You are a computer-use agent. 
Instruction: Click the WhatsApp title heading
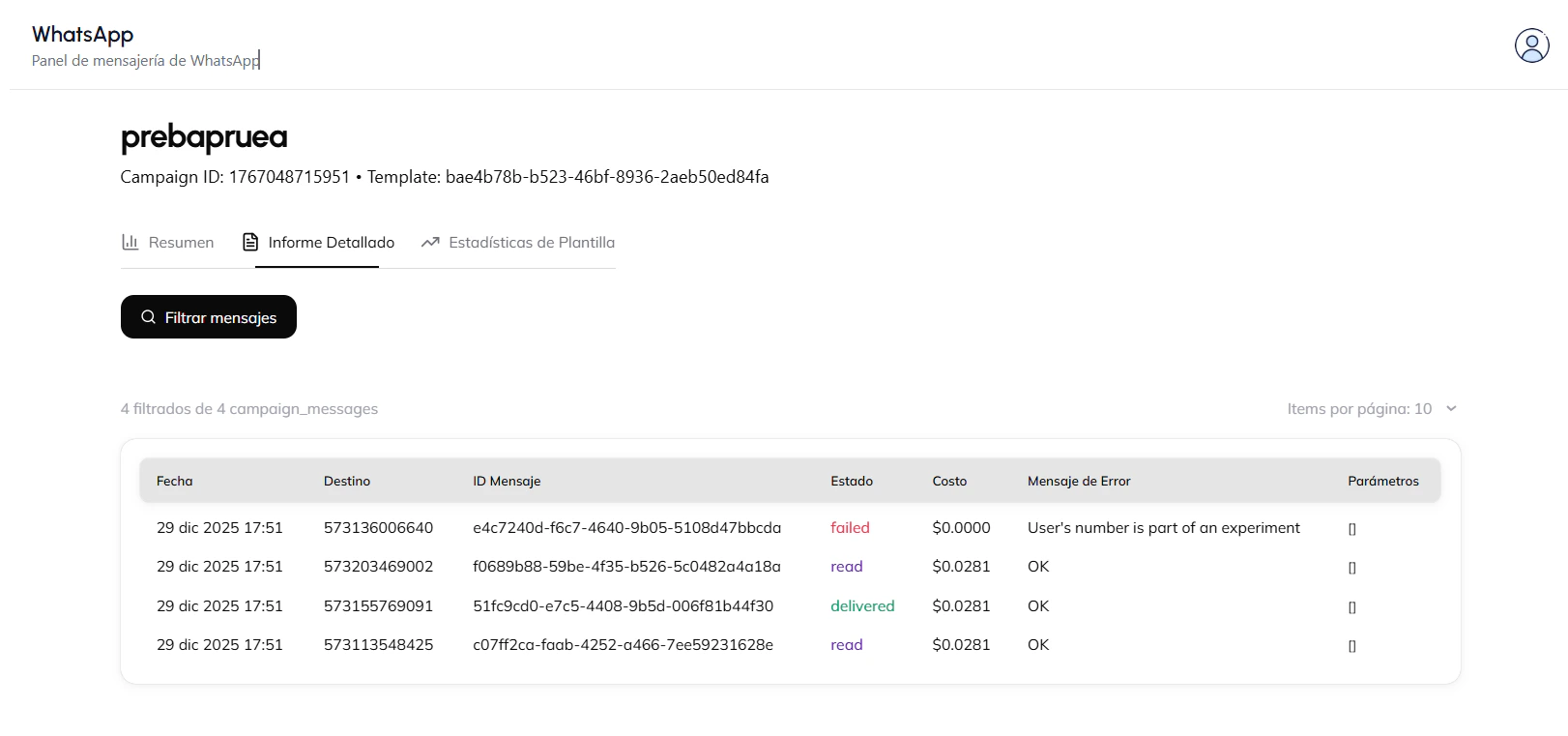tap(82, 35)
